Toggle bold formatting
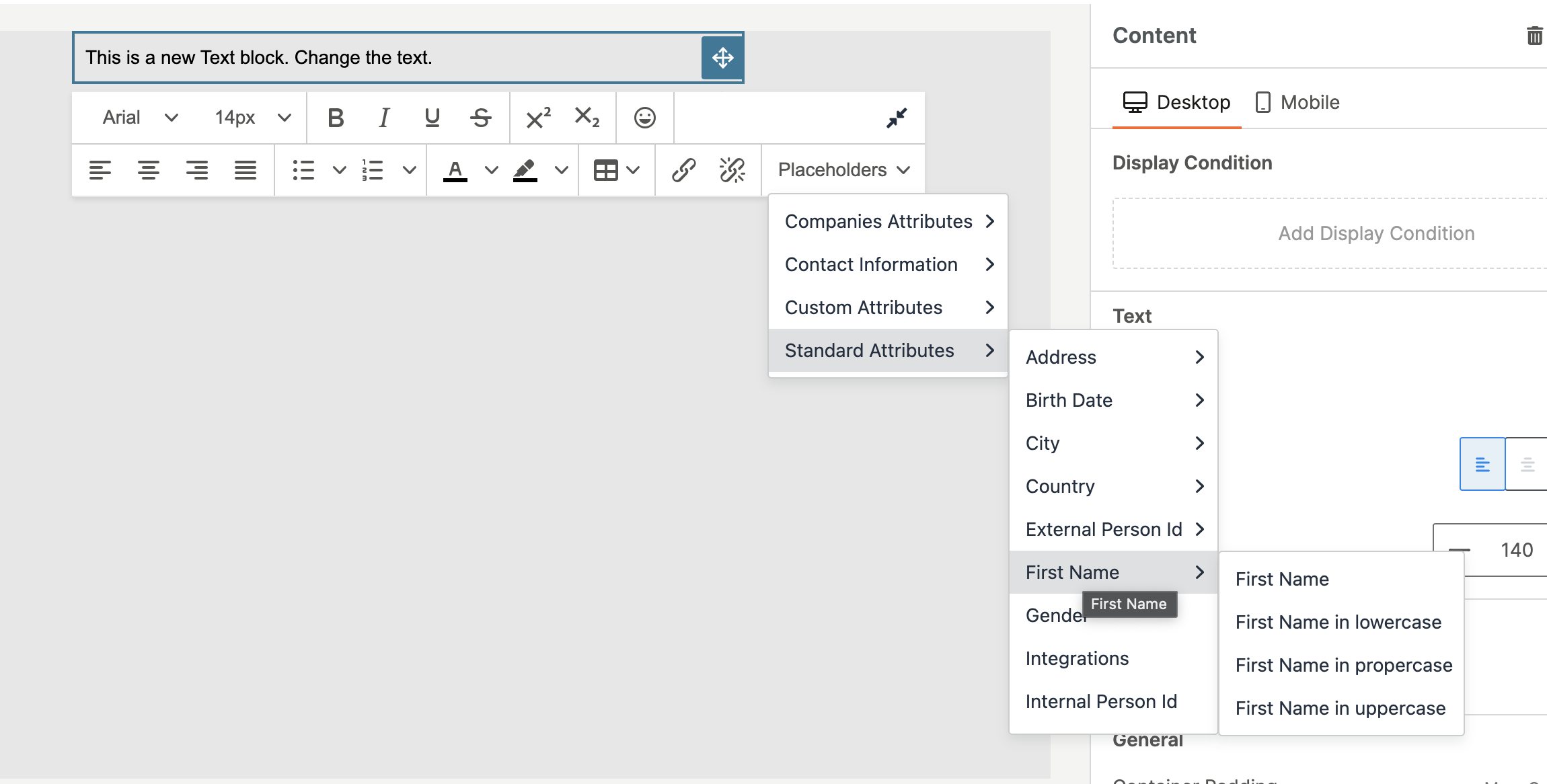The height and width of the screenshot is (784, 1547). coord(336,118)
